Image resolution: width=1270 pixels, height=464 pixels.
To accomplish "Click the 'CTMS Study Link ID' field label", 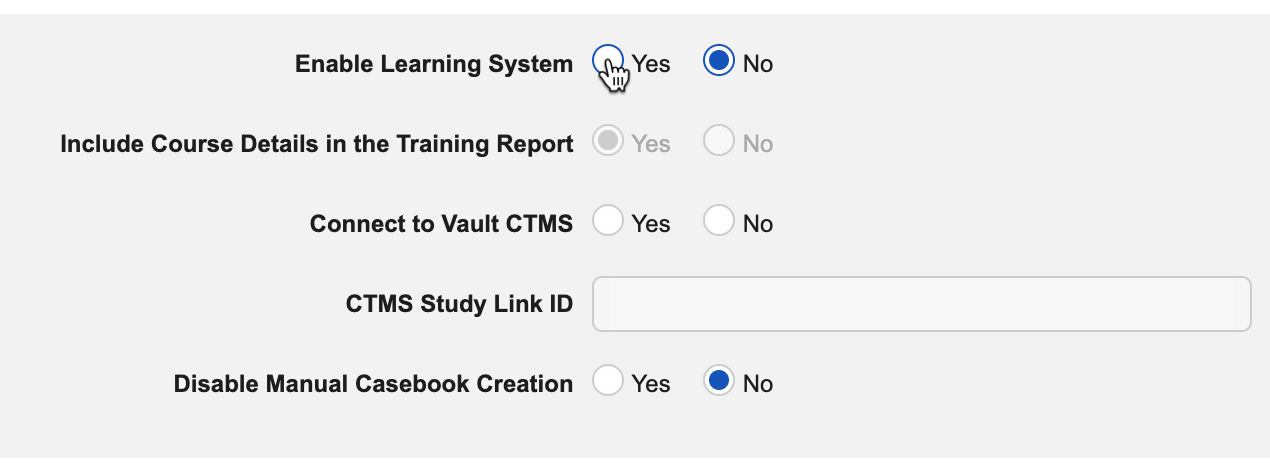I will [459, 304].
